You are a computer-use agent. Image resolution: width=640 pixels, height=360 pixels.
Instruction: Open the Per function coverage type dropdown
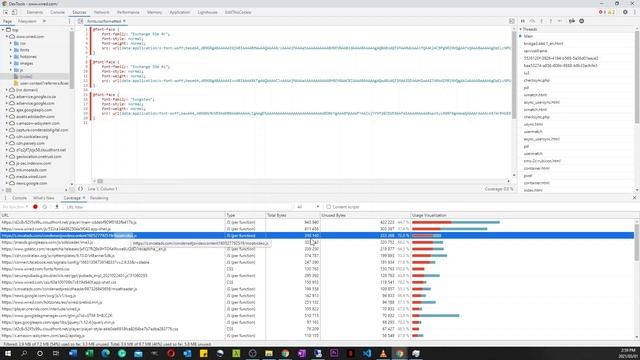click(15, 207)
